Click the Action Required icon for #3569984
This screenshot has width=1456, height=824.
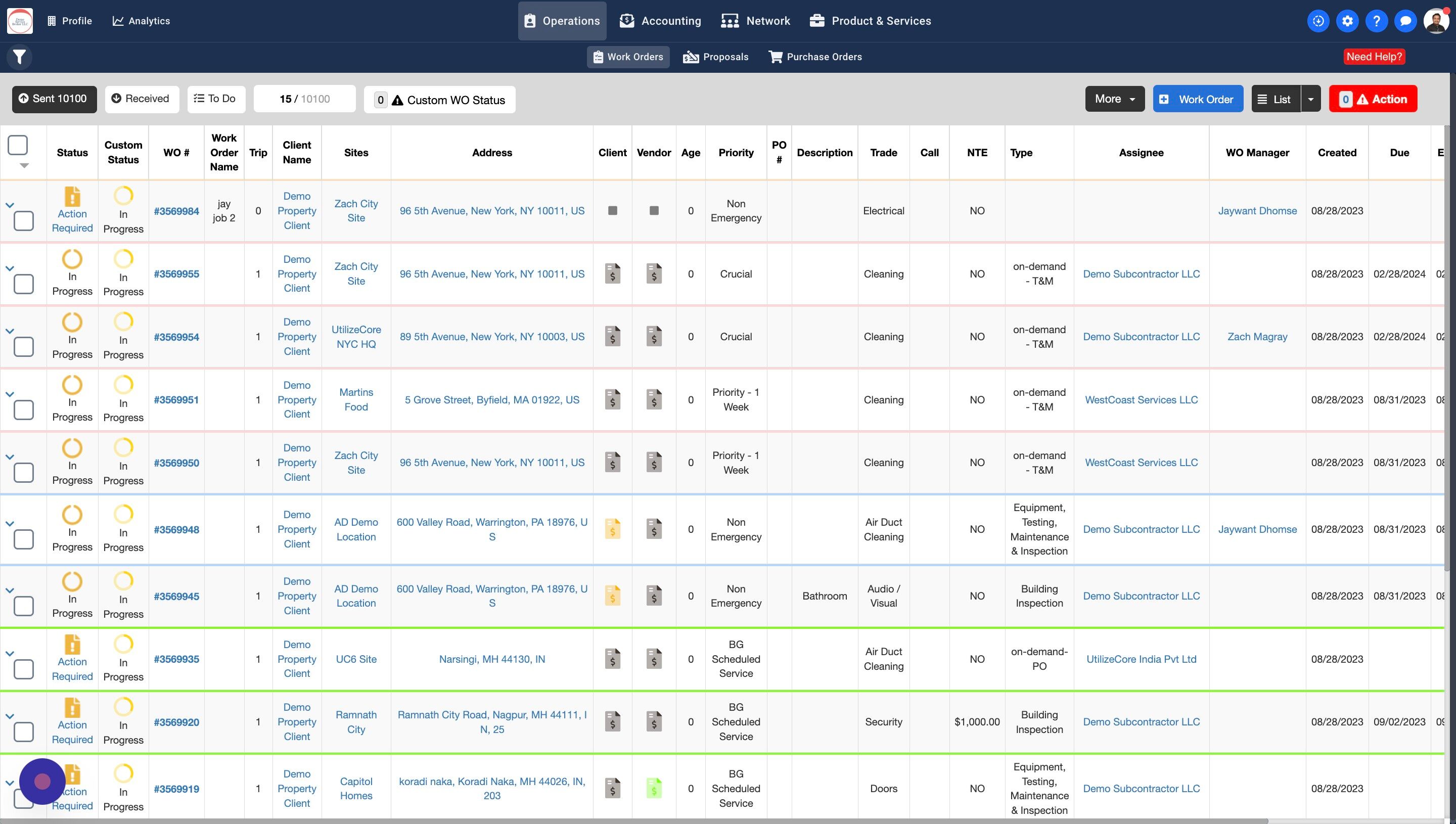click(x=72, y=197)
